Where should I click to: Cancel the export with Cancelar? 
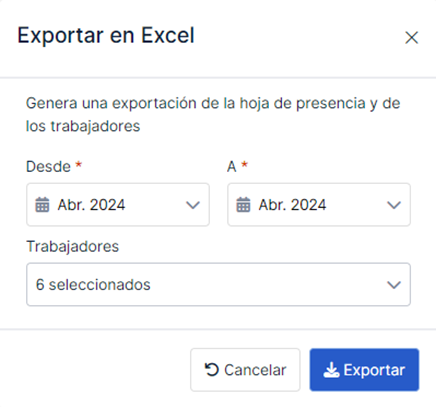point(245,370)
